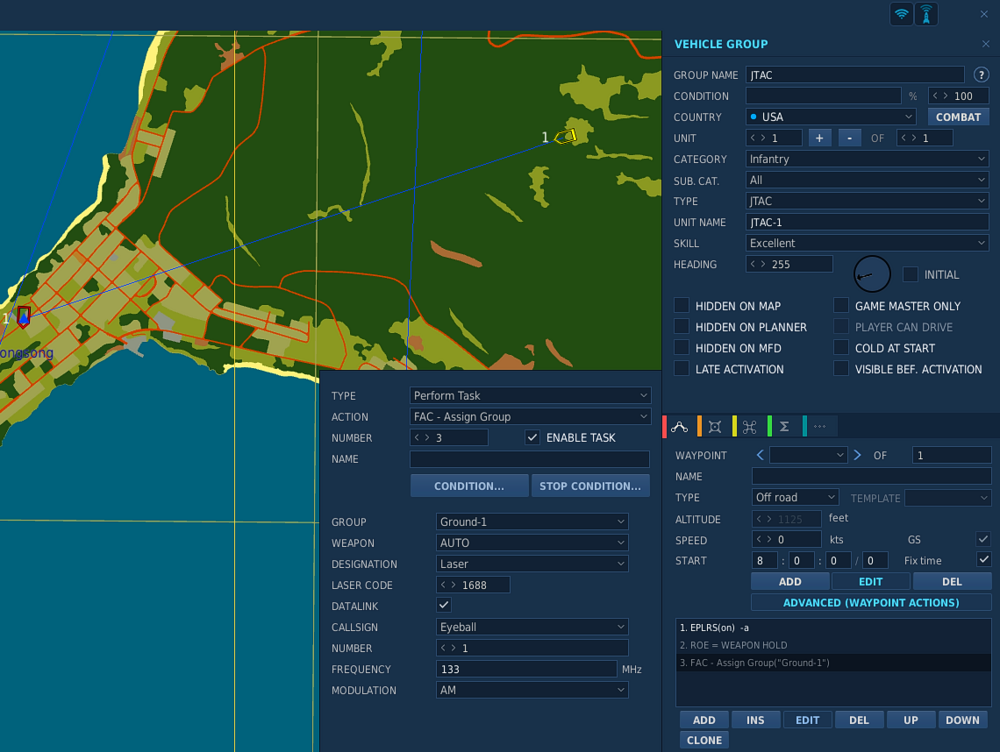Toggle the Enable Task checkbox
This screenshot has height=752, width=1000.
(x=532, y=438)
